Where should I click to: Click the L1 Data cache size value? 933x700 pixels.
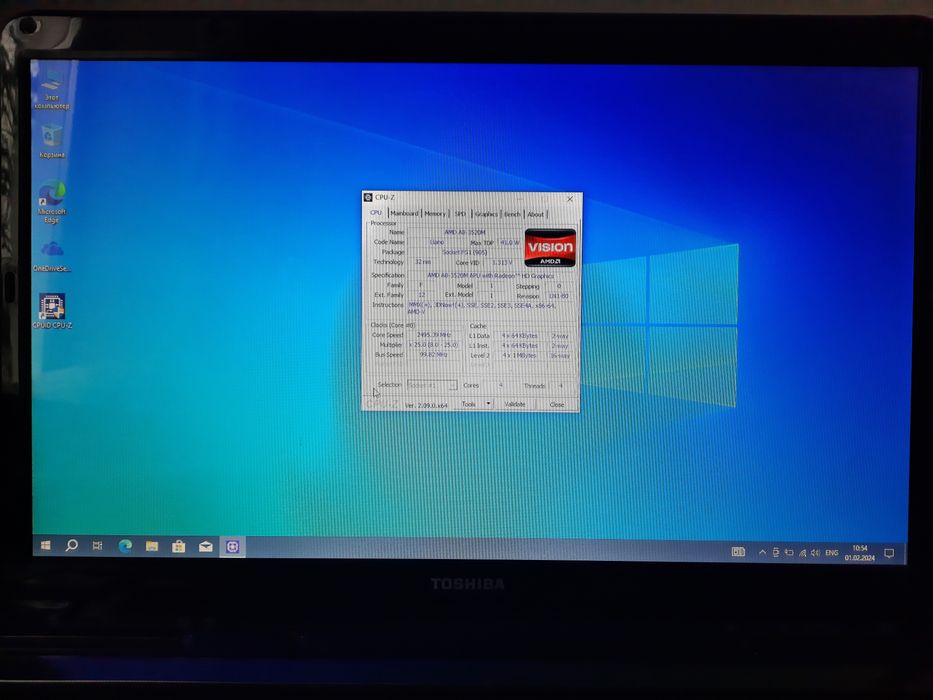519,336
